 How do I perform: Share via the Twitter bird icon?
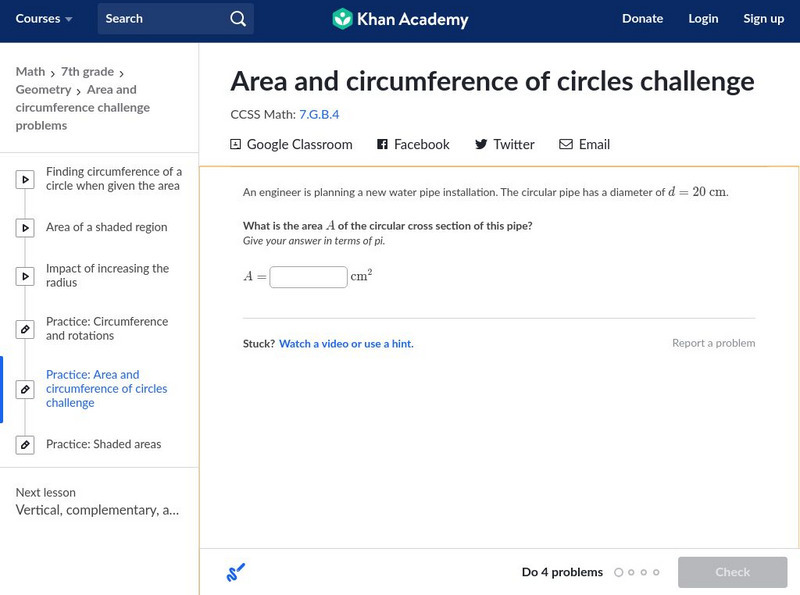(x=481, y=145)
